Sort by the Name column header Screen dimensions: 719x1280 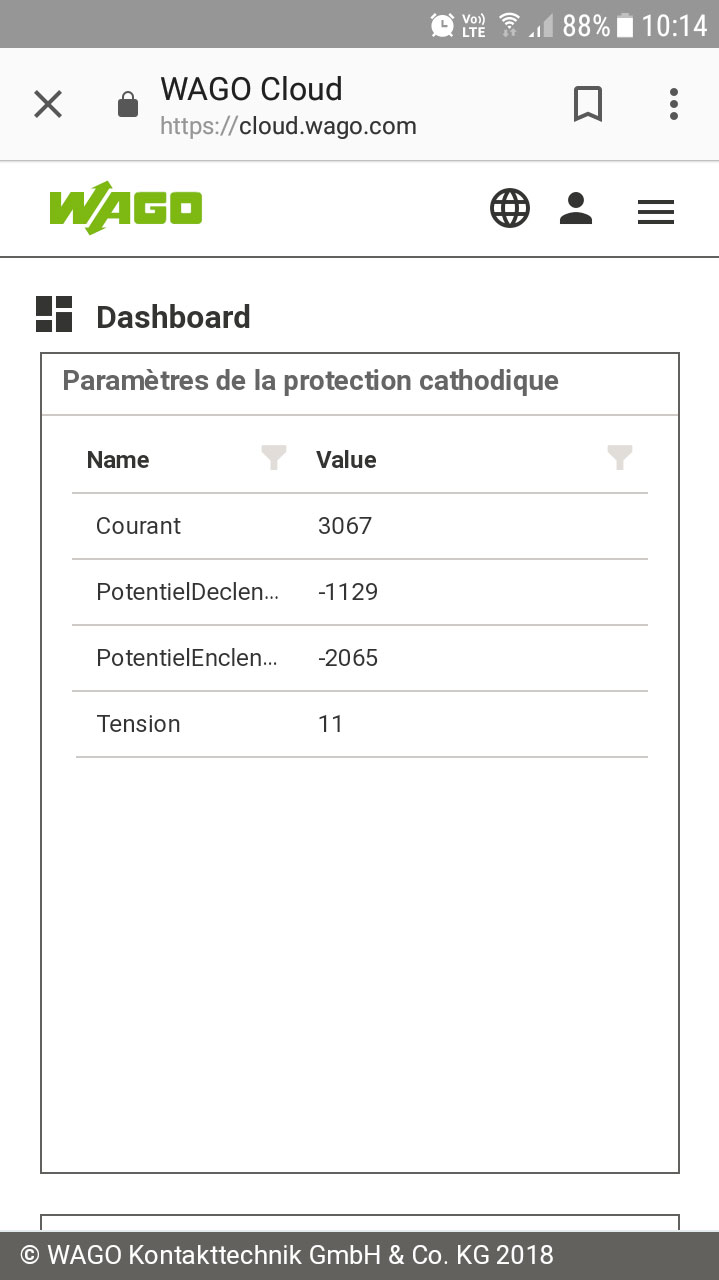pos(118,460)
